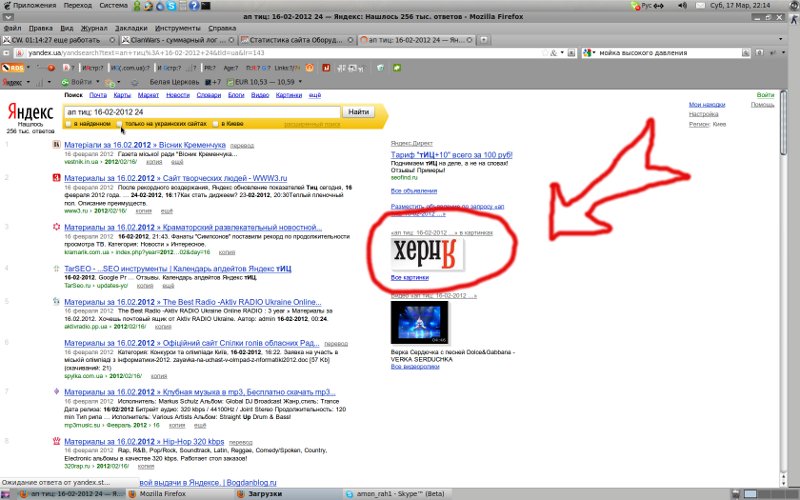800x500 pixels.
Task: Click into the Firefox URL address bar
Action: pyautogui.click(x=286, y=53)
